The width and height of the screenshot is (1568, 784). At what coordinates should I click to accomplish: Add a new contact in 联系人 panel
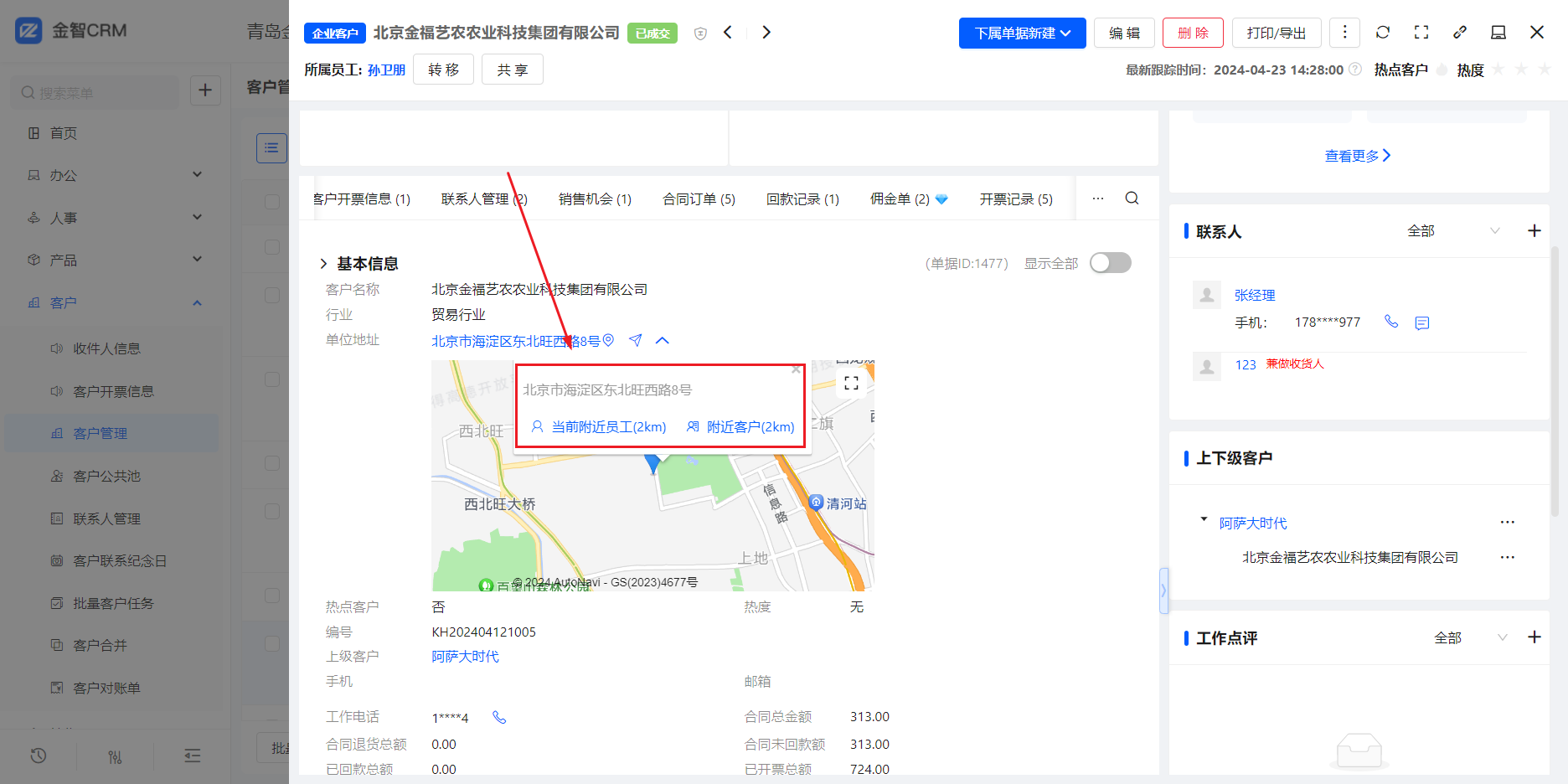click(x=1534, y=230)
